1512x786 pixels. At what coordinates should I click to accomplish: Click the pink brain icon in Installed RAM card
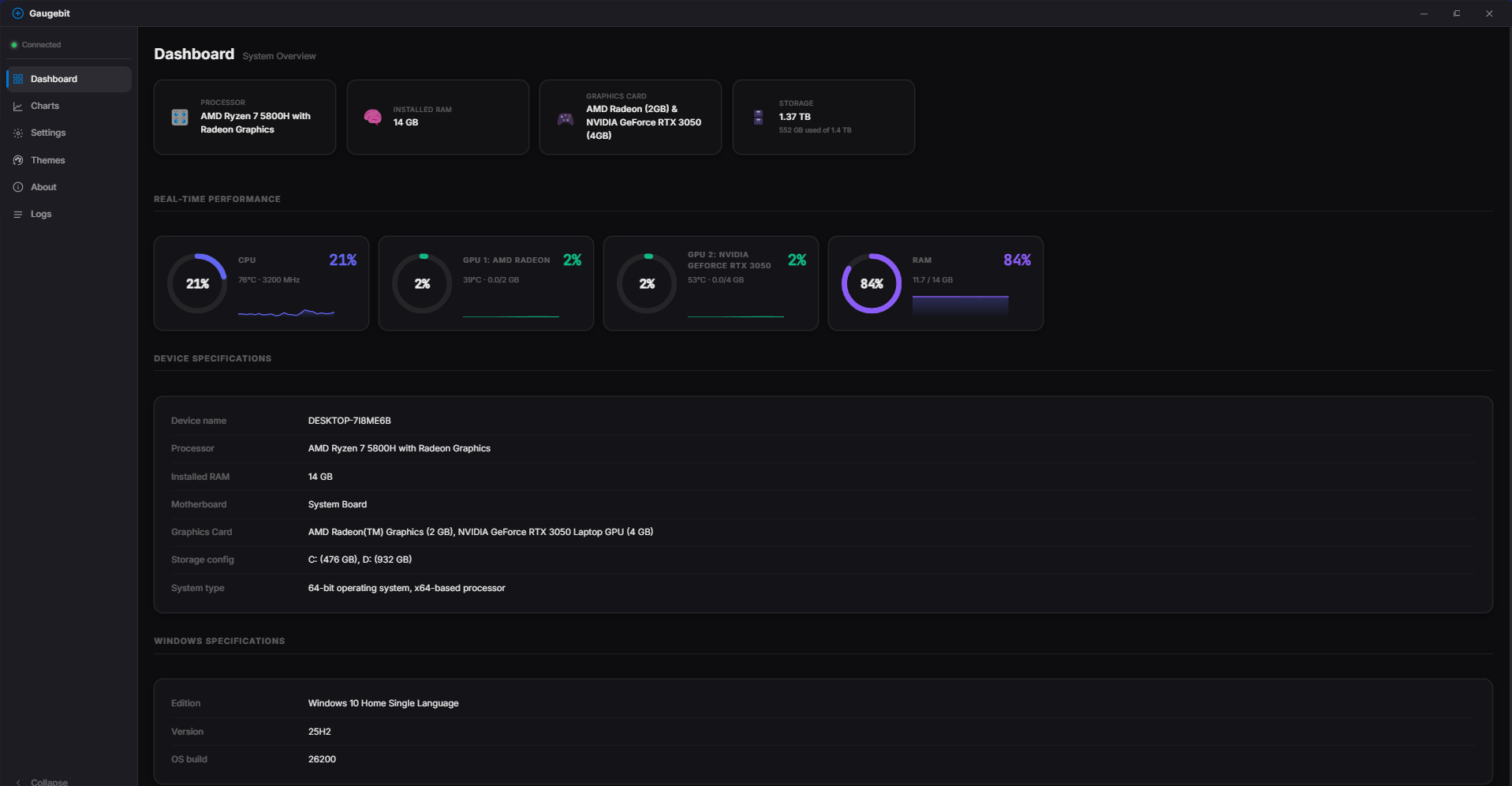[373, 117]
